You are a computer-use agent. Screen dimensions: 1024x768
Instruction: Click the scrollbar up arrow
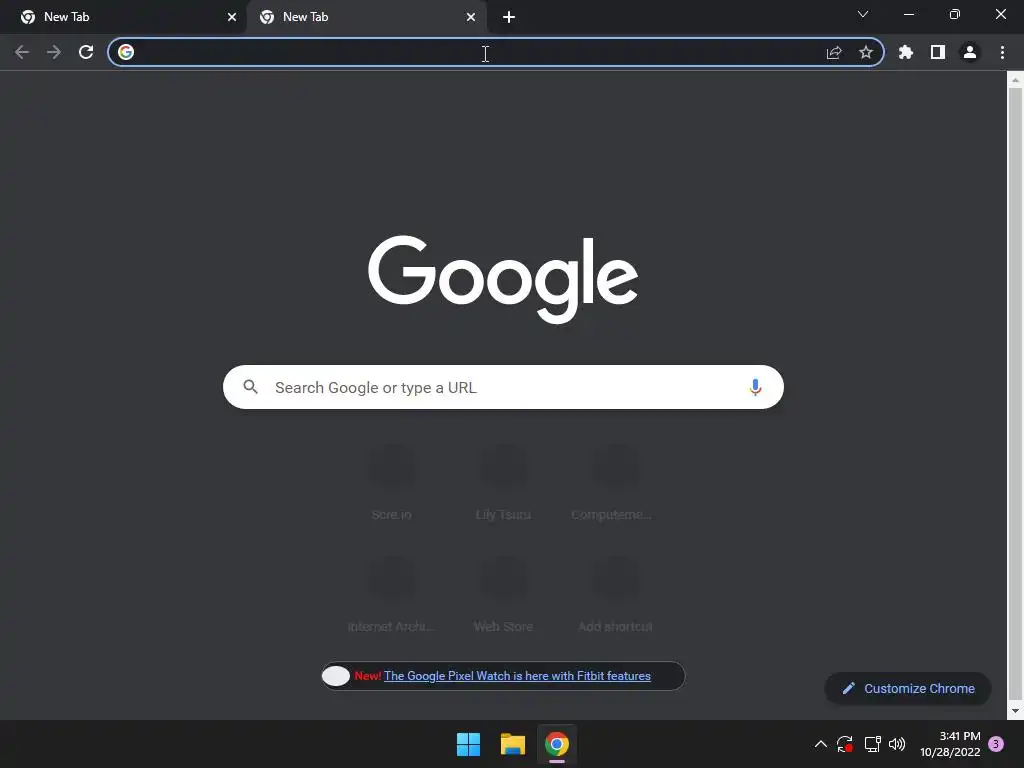(x=1015, y=80)
